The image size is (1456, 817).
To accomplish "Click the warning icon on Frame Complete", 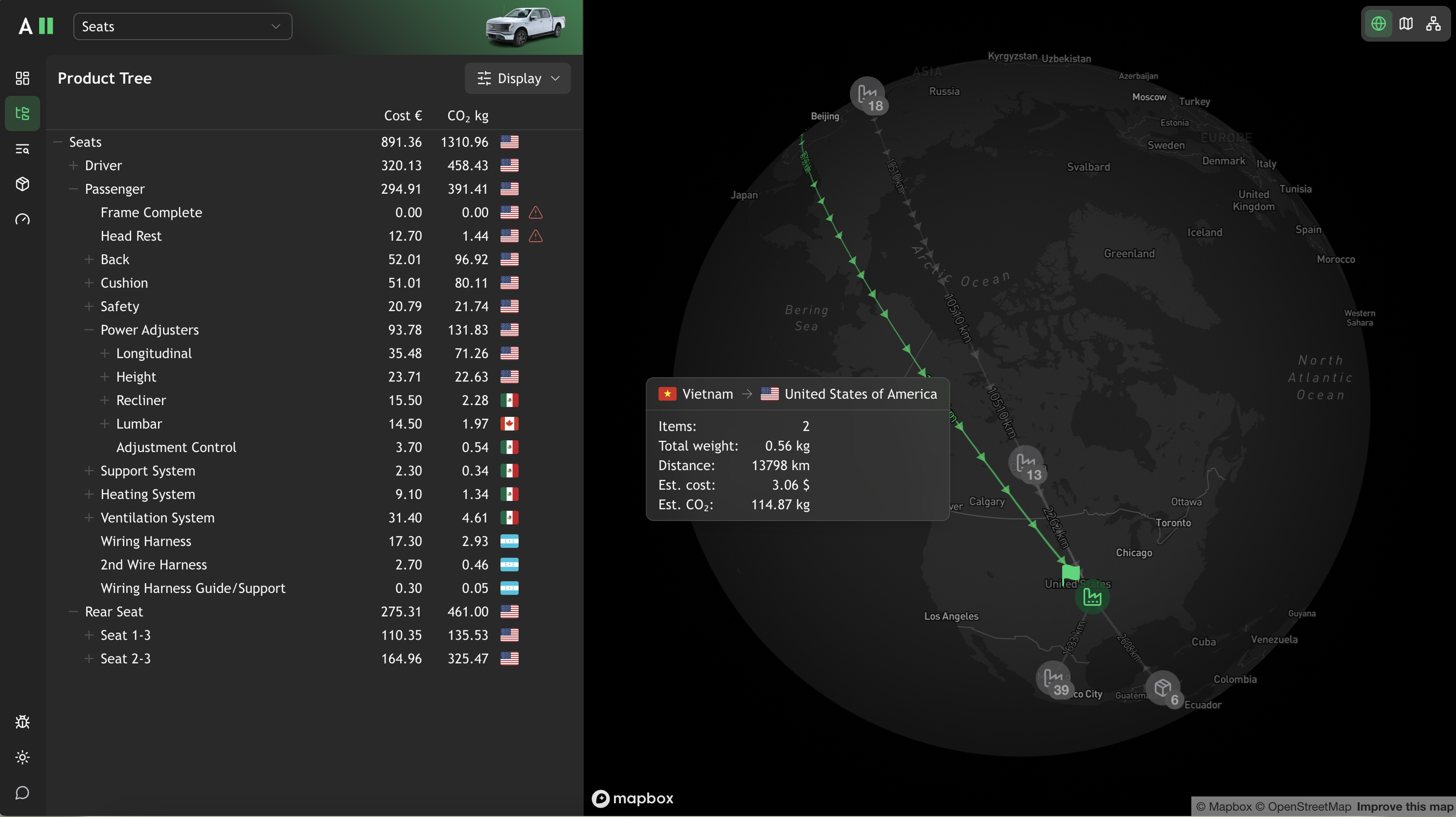I will pos(535,212).
